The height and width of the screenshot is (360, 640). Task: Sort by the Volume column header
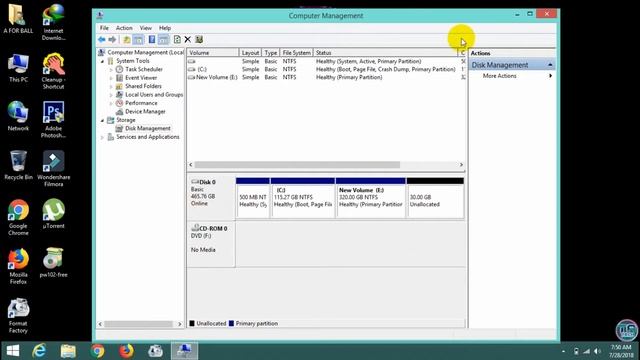(x=213, y=53)
